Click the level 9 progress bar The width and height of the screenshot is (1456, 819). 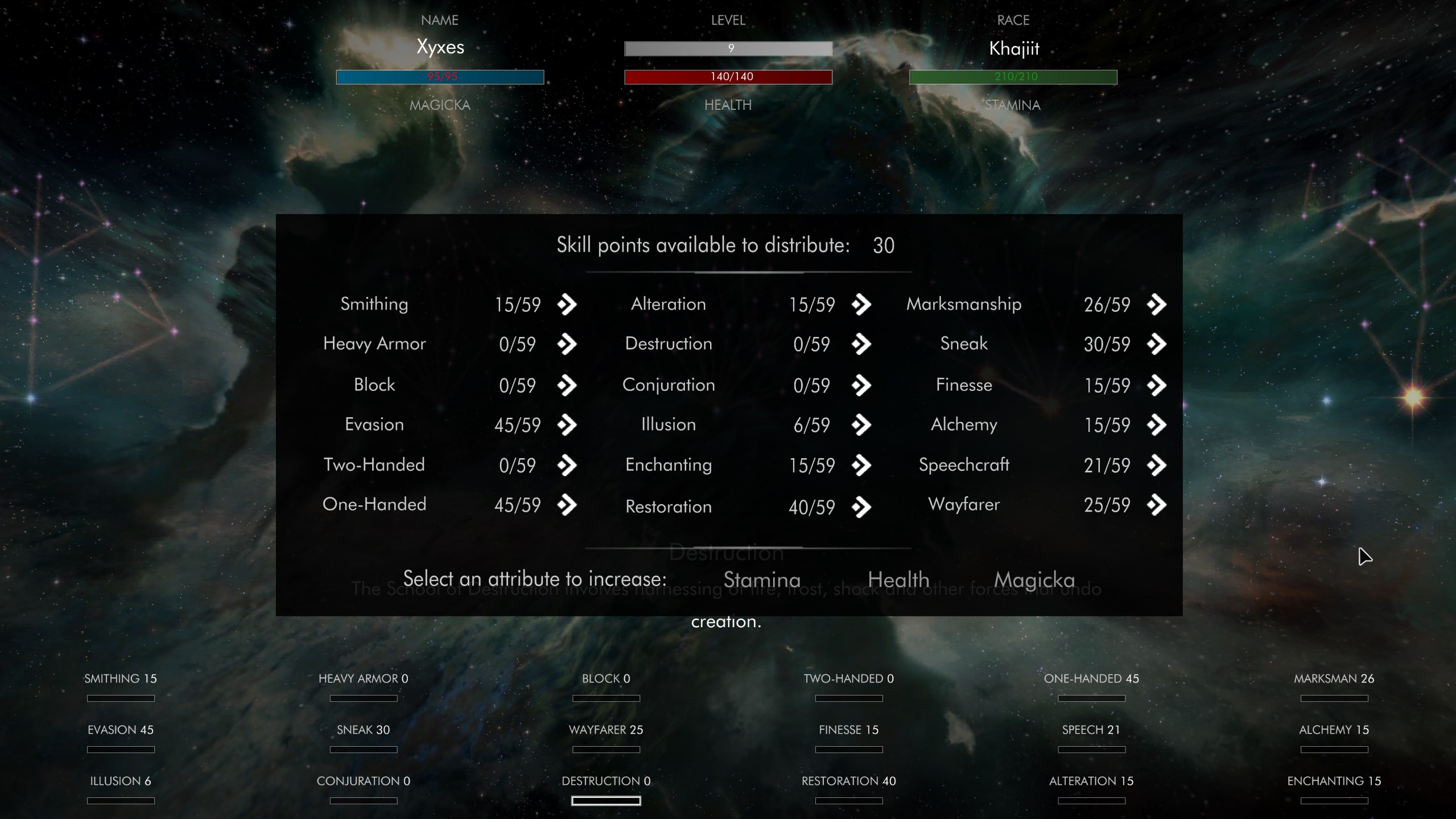728,48
